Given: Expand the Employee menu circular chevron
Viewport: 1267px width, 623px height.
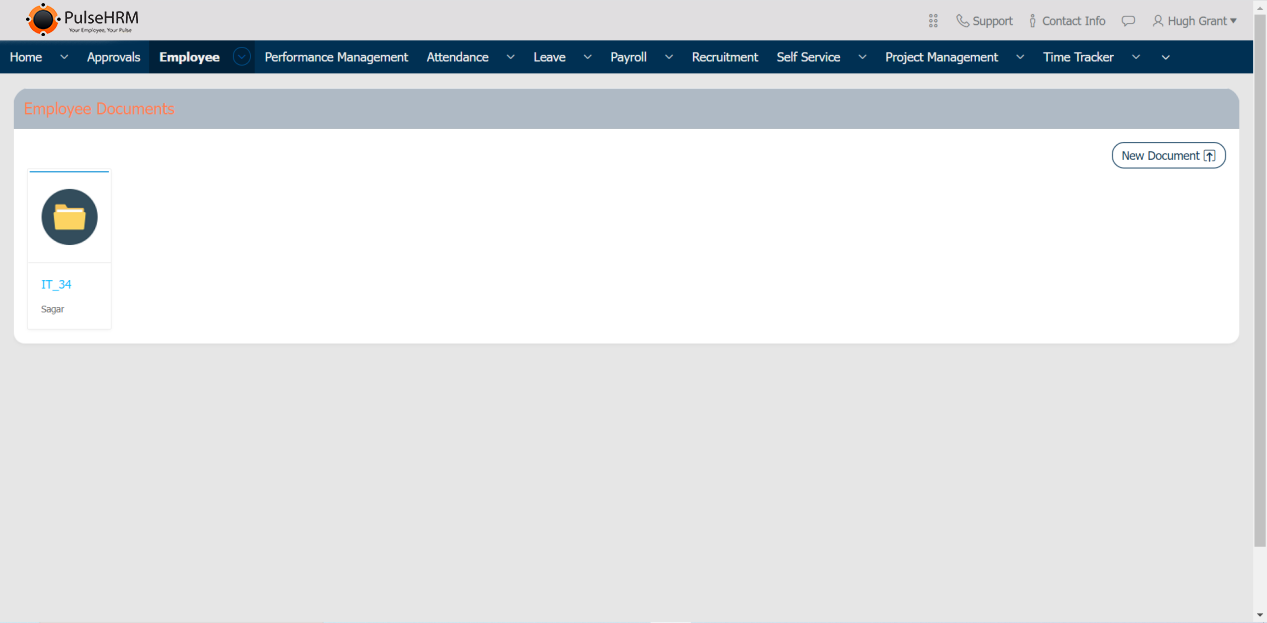Looking at the screenshot, I should pos(241,57).
